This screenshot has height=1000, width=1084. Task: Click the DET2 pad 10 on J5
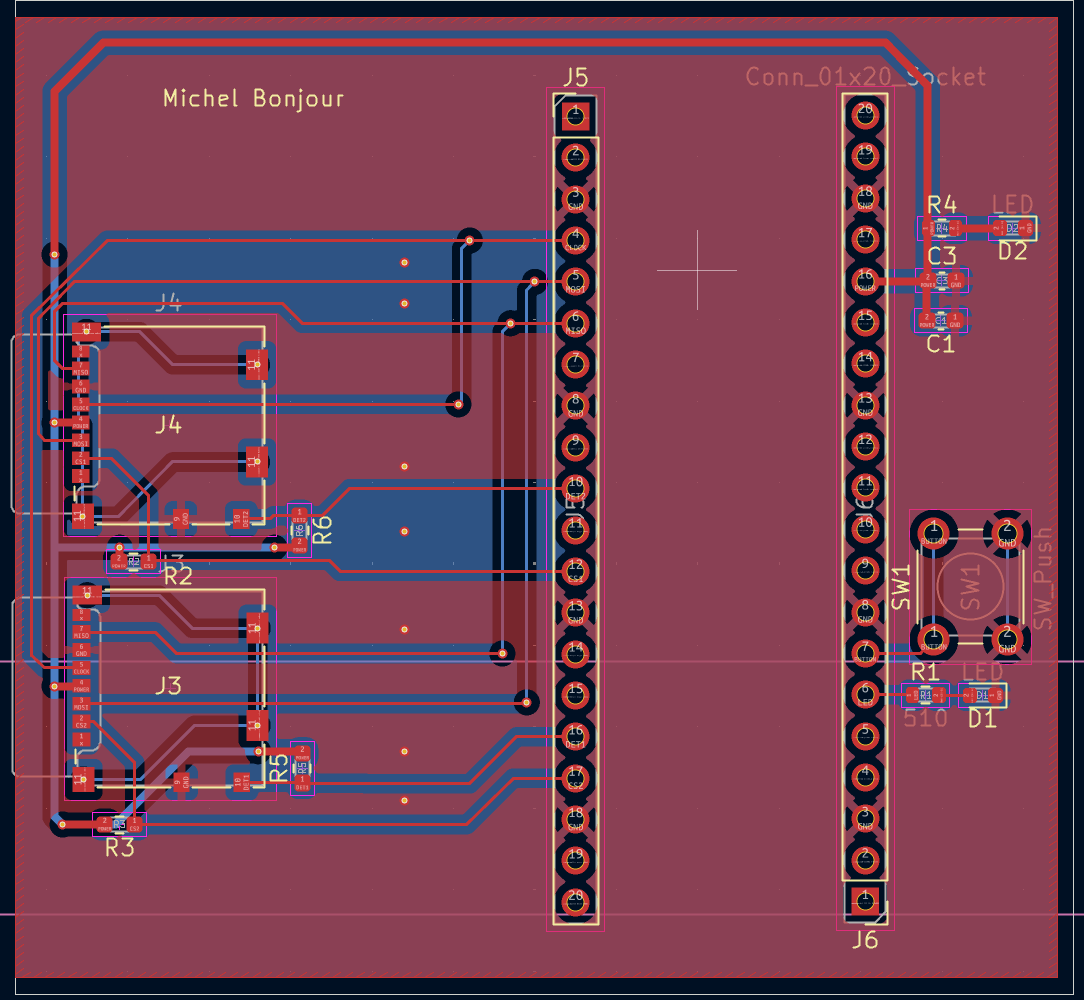click(x=575, y=488)
